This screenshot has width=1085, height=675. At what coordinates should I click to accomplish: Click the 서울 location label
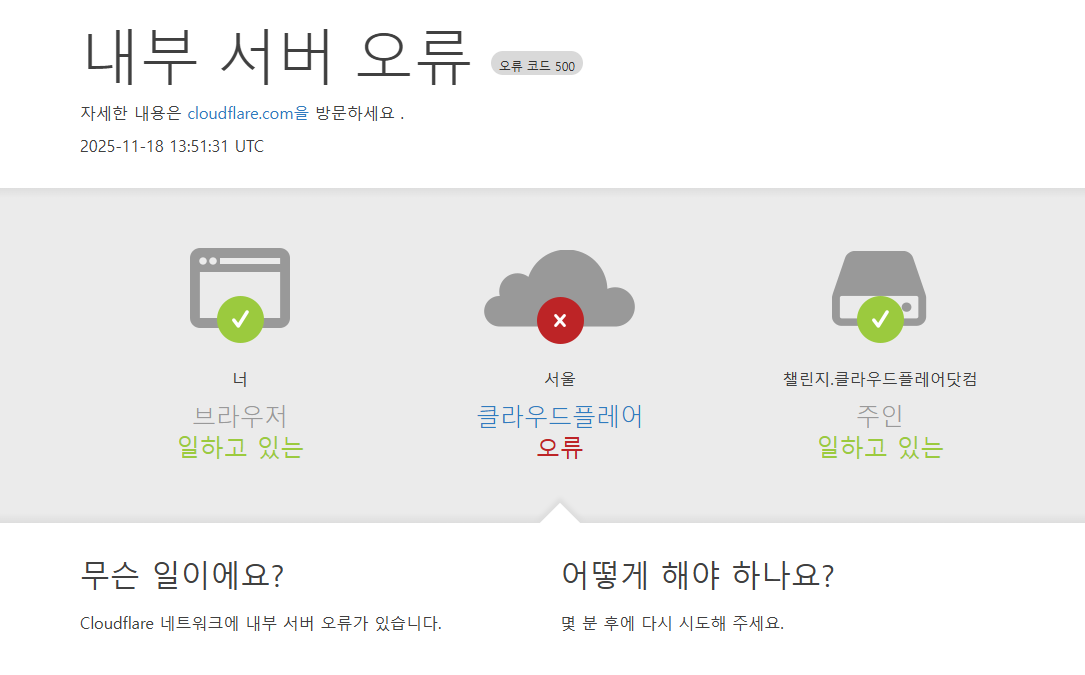tap(560, 379)
